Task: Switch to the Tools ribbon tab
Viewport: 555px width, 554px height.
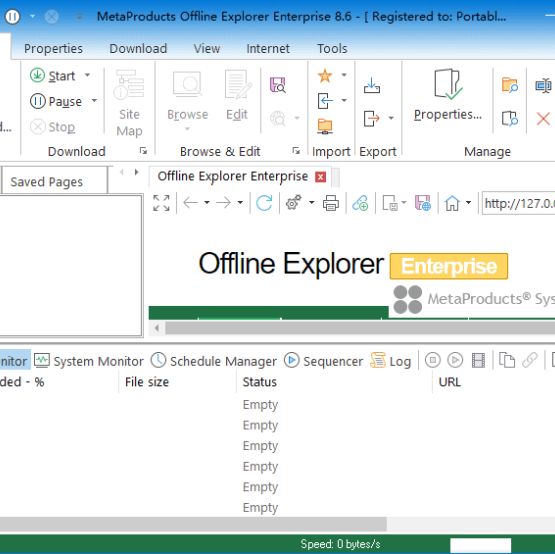Action: click(332, 48)
